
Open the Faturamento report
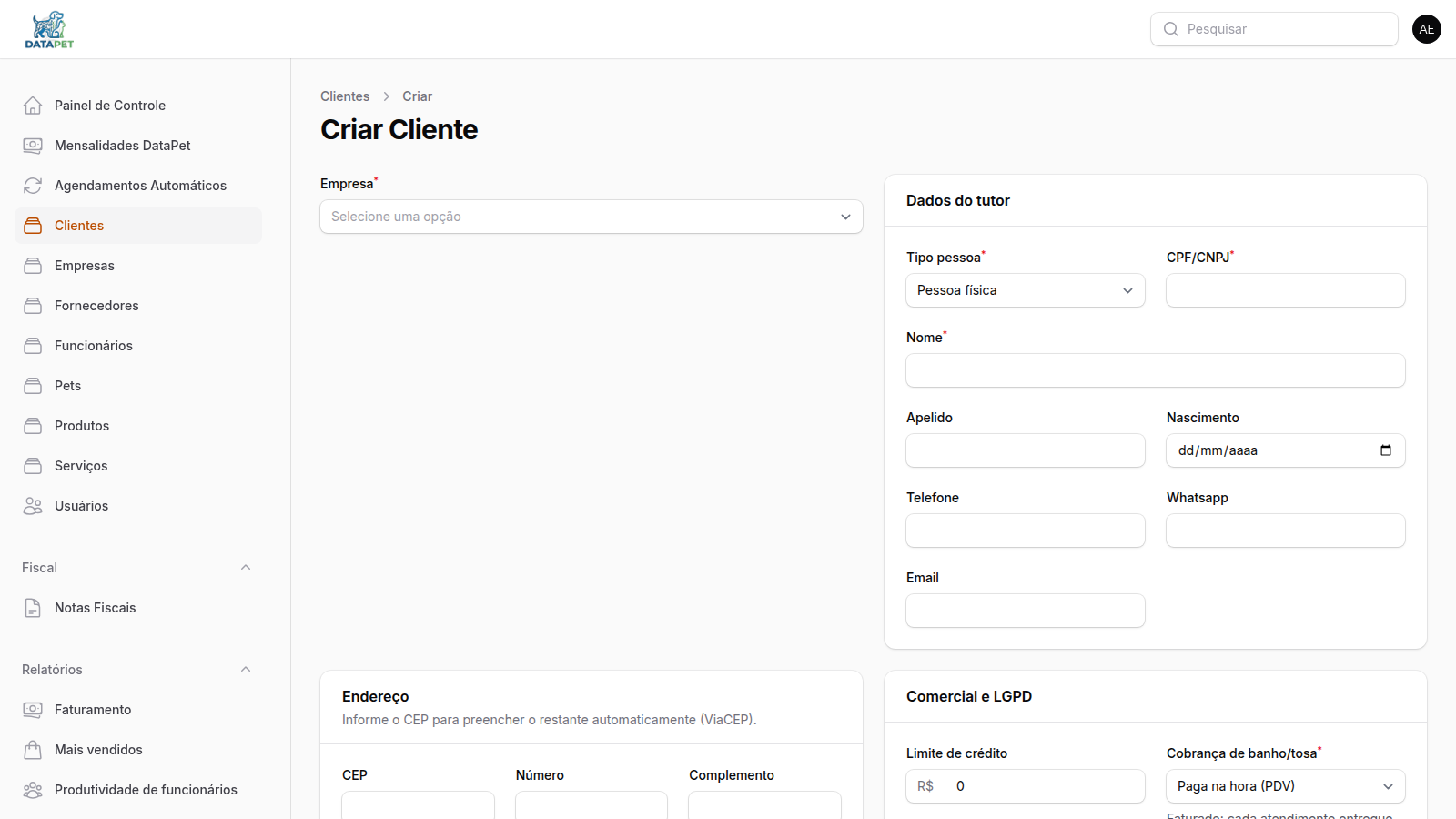point(138,710)
